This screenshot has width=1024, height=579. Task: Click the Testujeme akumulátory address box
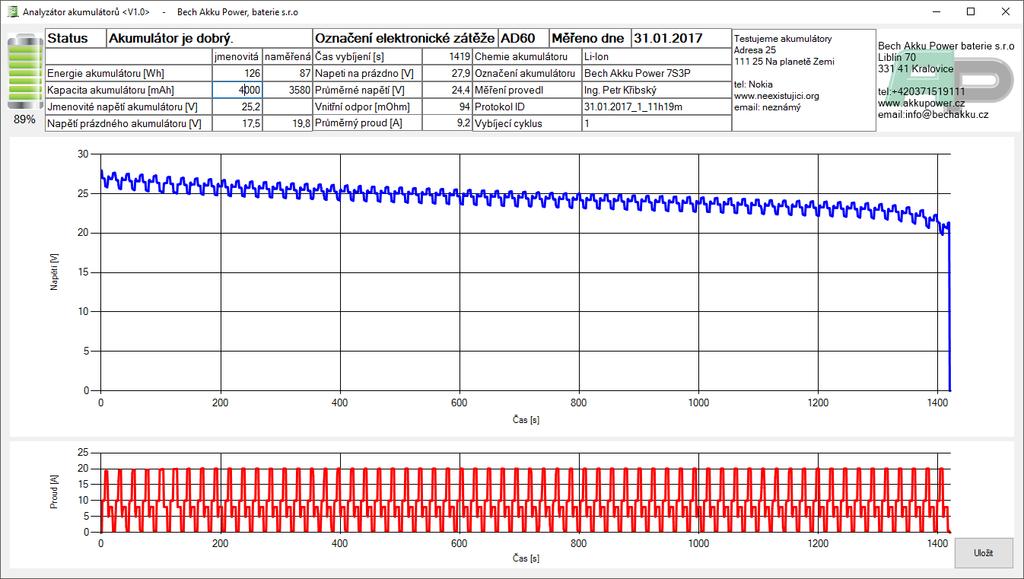pyautogui.click(x=803, y=80)
